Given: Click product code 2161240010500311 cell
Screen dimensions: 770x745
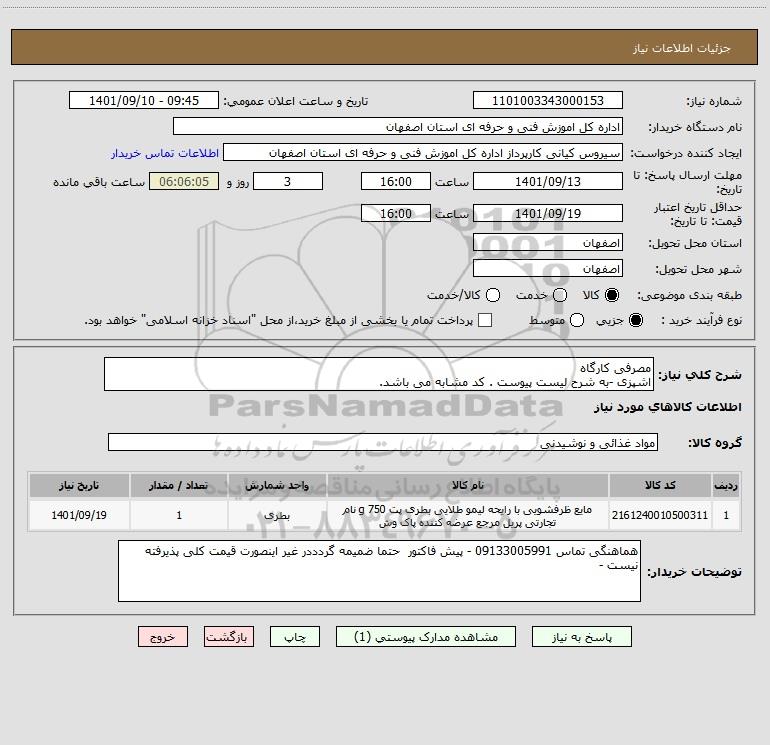Looking at the screenshot, I should pyautogui.click(x=660, y=515).
